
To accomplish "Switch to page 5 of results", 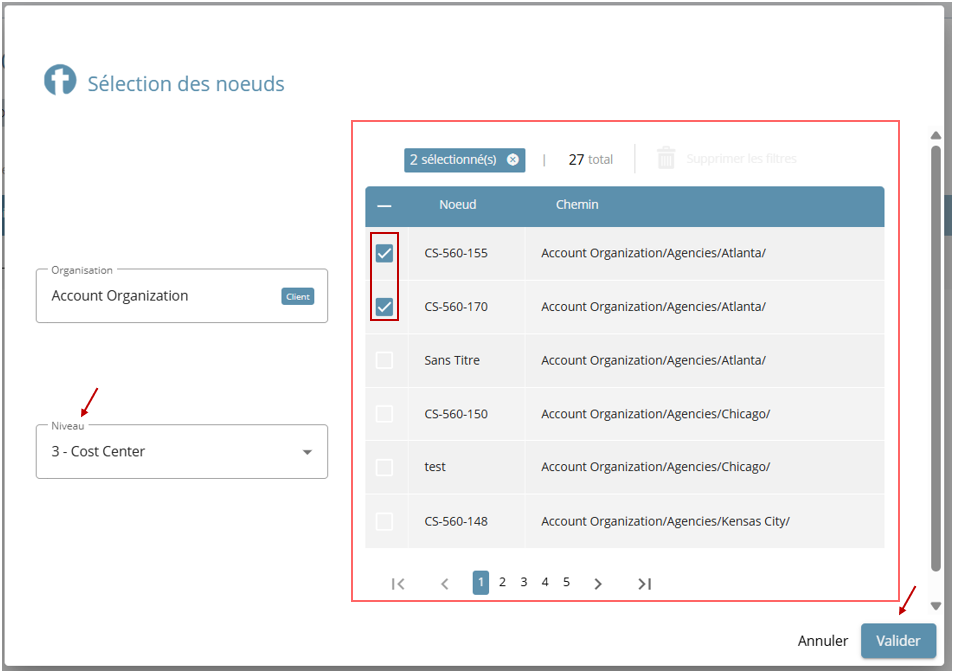I will point(566,582).
